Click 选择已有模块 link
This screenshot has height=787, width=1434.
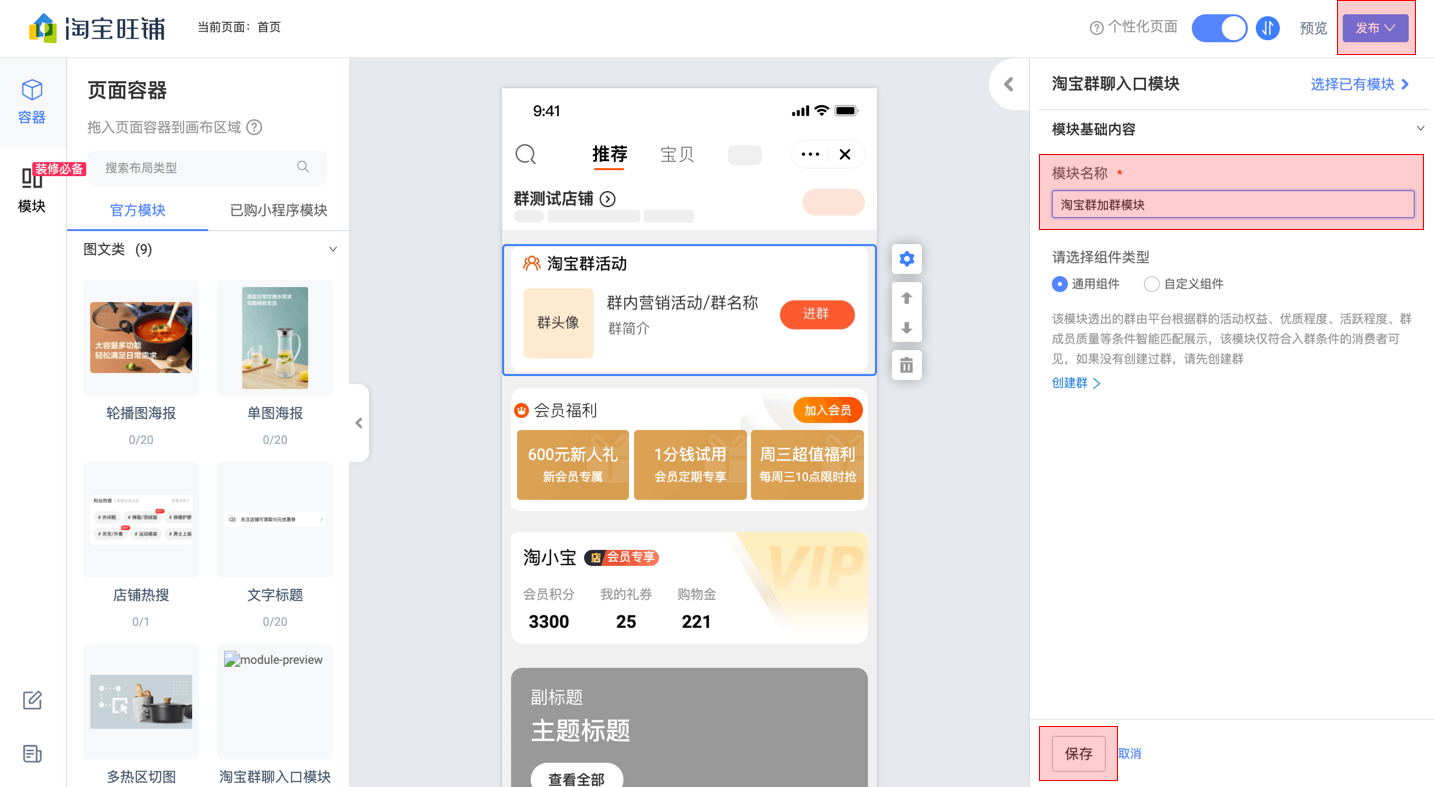pyautogui.click(x=1360, y=84)
